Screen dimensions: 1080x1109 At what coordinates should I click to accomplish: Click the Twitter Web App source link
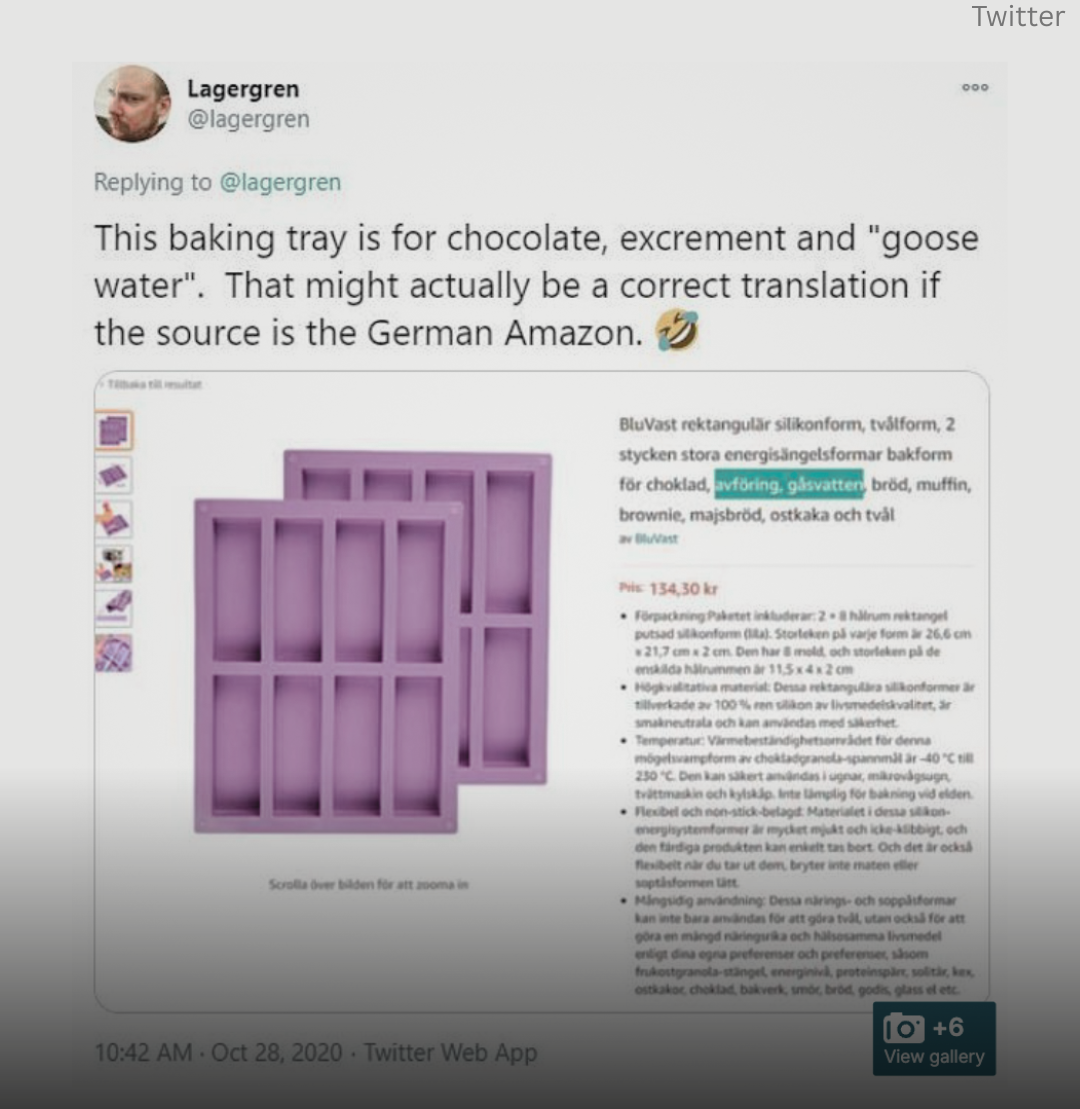451,1052
